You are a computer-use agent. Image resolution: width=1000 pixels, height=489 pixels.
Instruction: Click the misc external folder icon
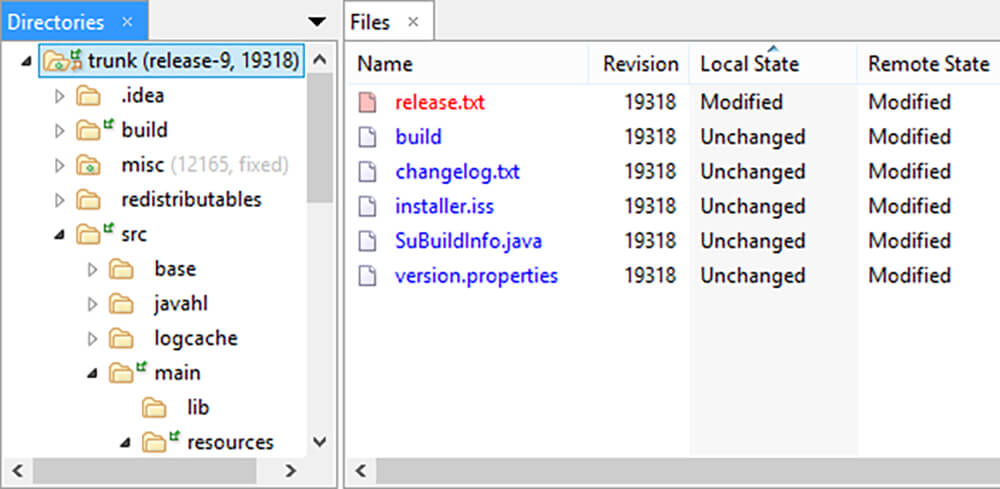[x=88, y=166]
